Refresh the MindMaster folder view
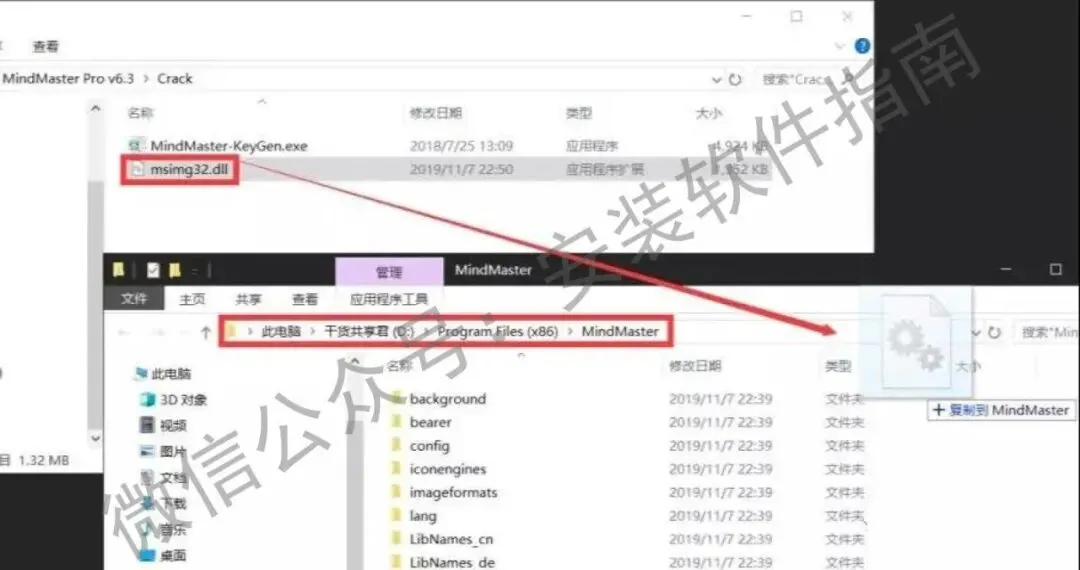The height and width of the screenshot is (570, 1080). [x=994, y=332]
